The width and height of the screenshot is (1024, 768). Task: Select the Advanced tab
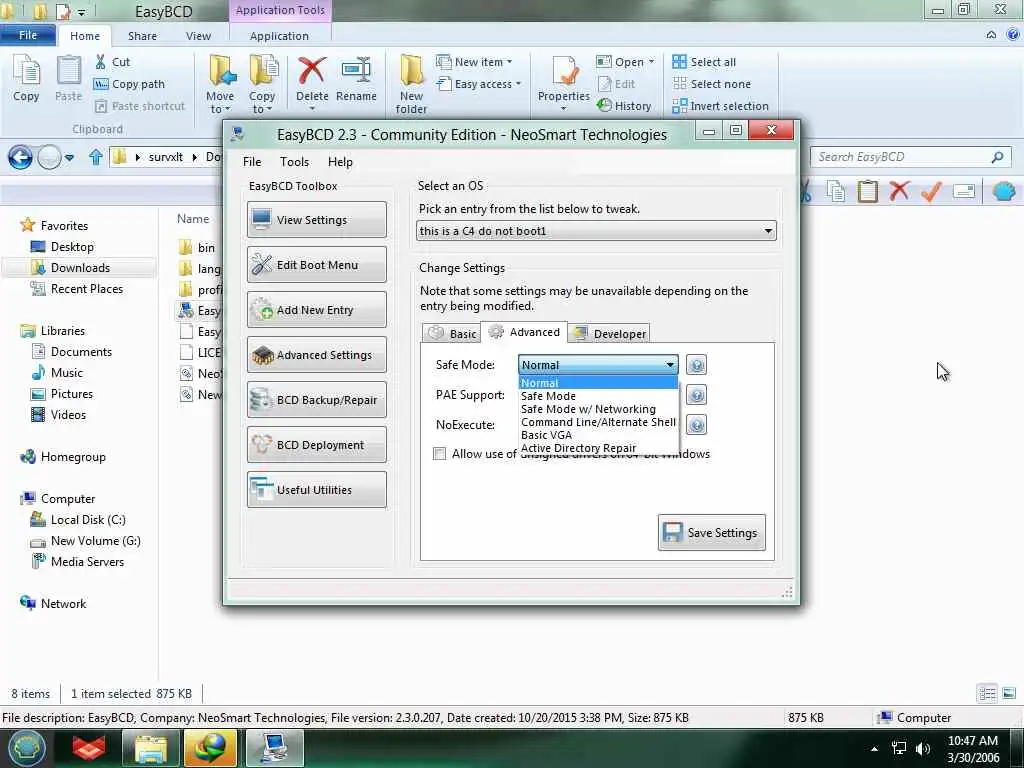[524, 332]
